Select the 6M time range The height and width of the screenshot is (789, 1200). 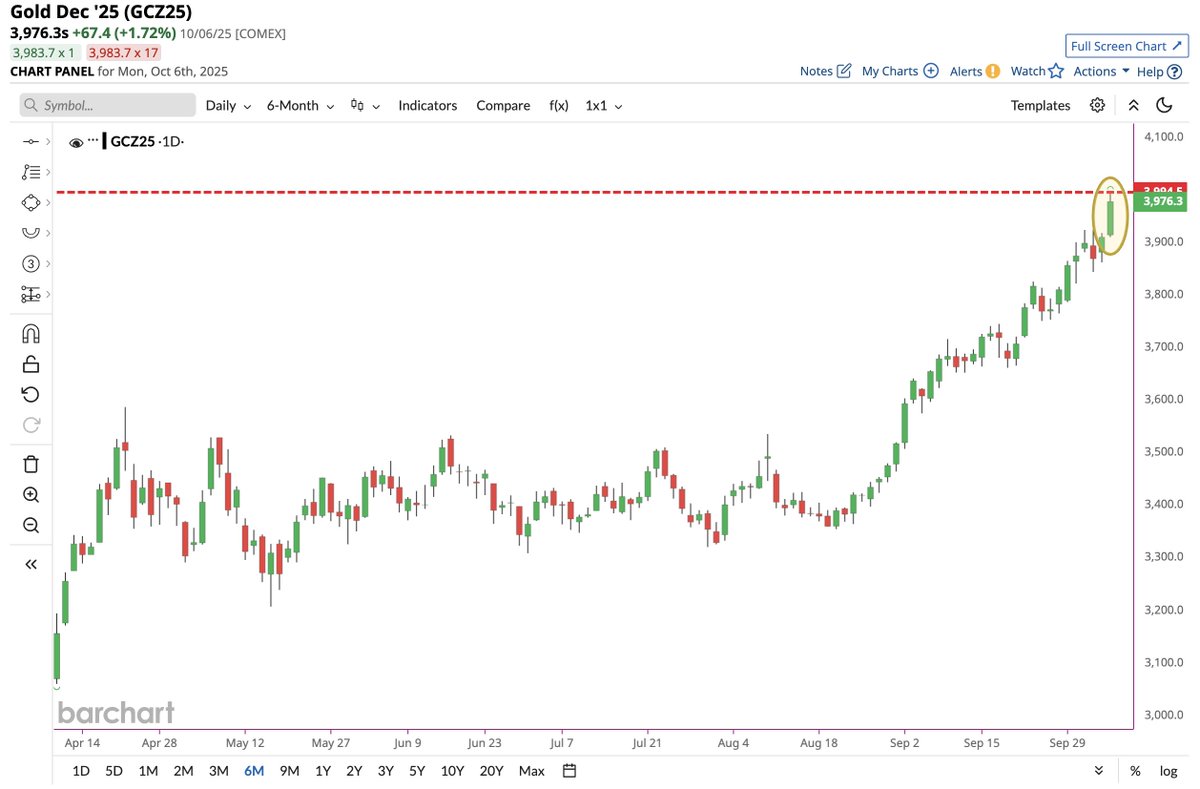(x=254, y=771)
